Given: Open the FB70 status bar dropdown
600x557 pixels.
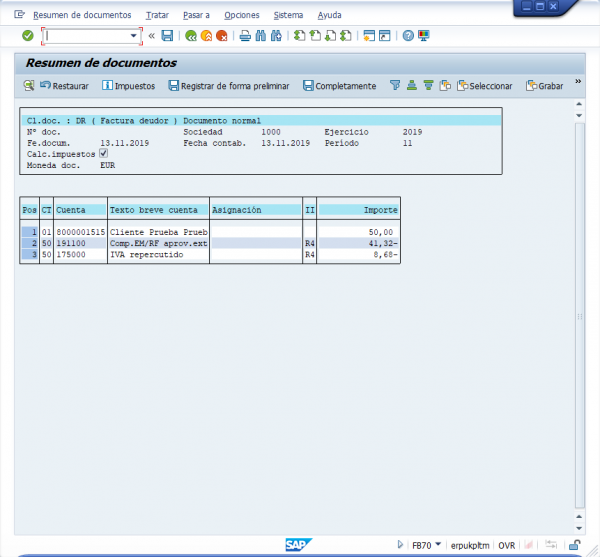Looking at the screenshot, I should pos(439,544).
